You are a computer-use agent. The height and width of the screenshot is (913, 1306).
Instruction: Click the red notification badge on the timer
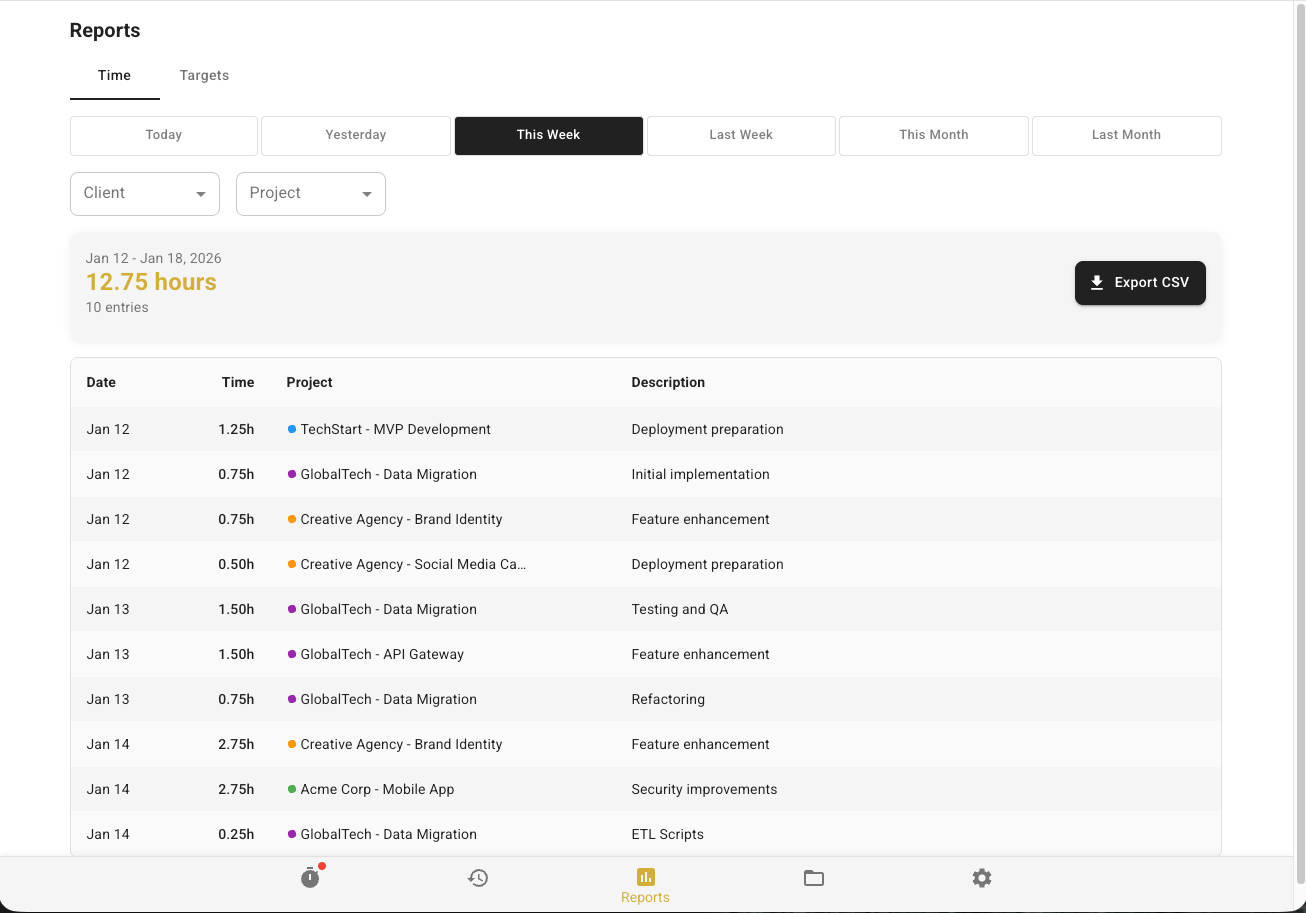[321, 866]
